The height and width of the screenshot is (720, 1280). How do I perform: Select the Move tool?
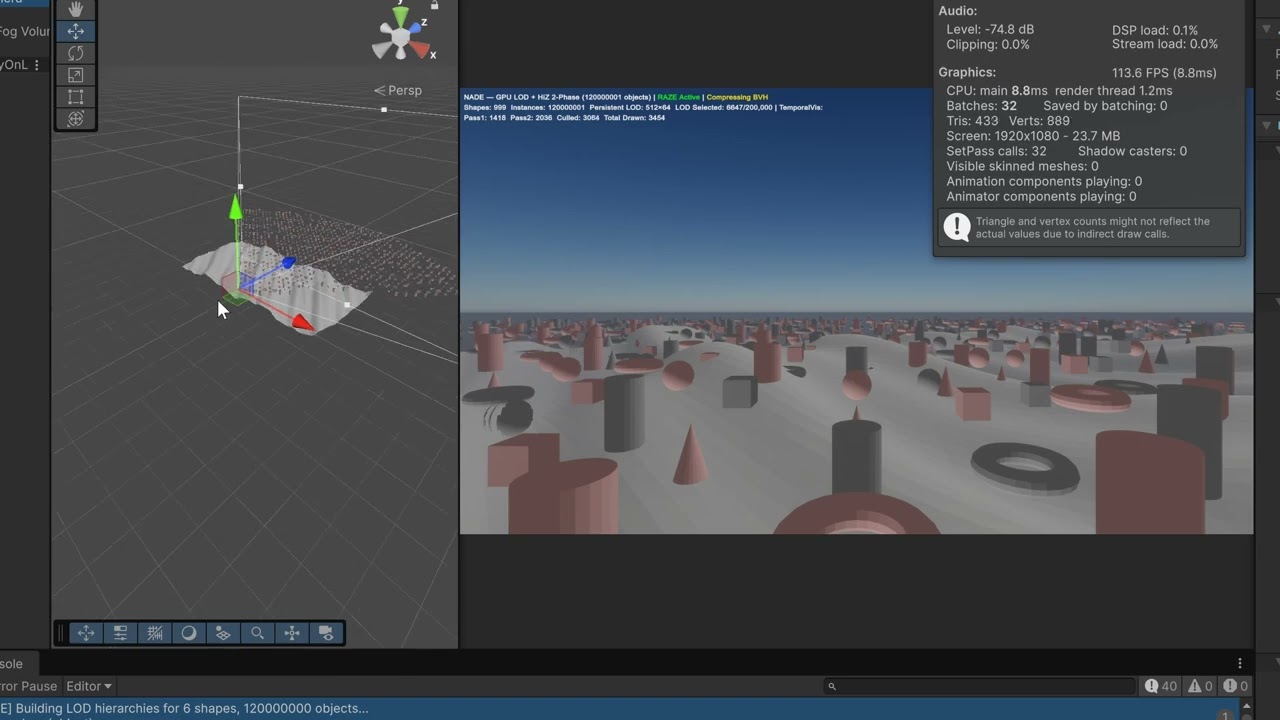coord(75,31)
